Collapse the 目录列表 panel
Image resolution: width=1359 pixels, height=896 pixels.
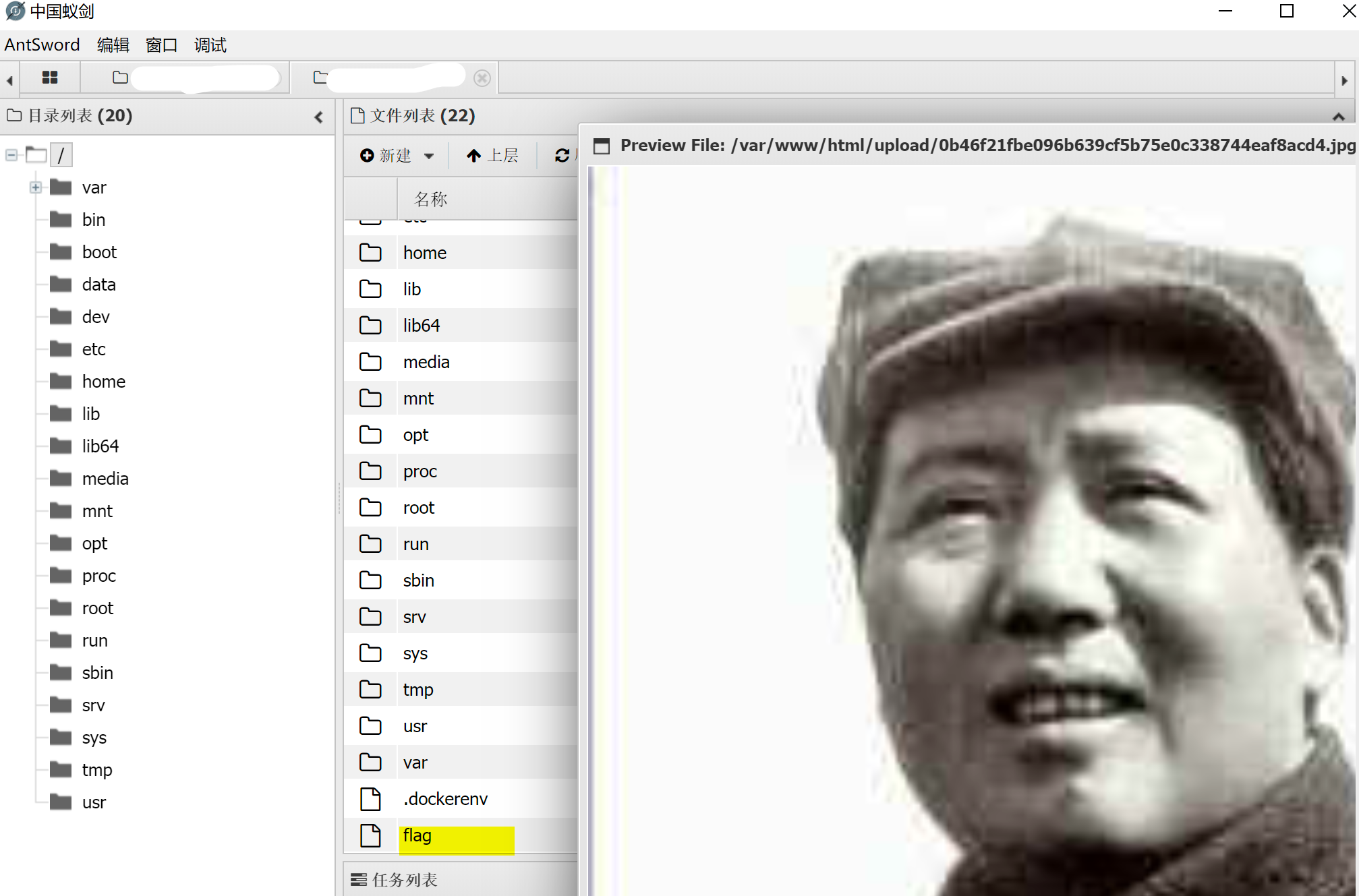318,117
